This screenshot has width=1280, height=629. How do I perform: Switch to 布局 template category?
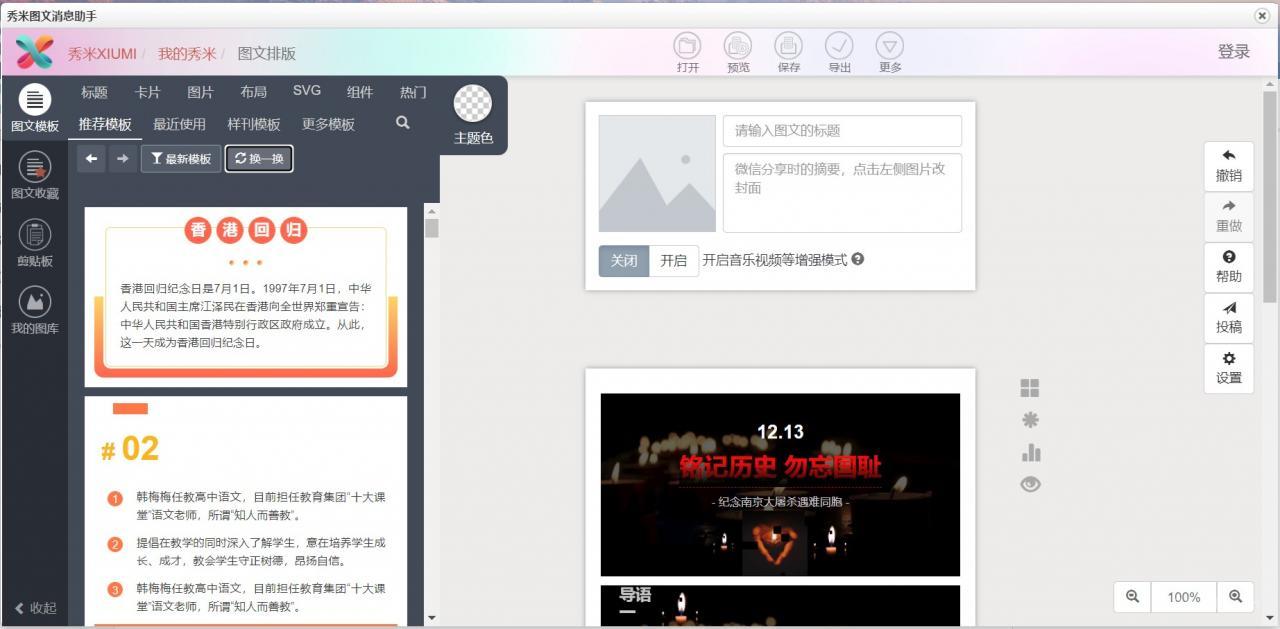pos(254,92)
